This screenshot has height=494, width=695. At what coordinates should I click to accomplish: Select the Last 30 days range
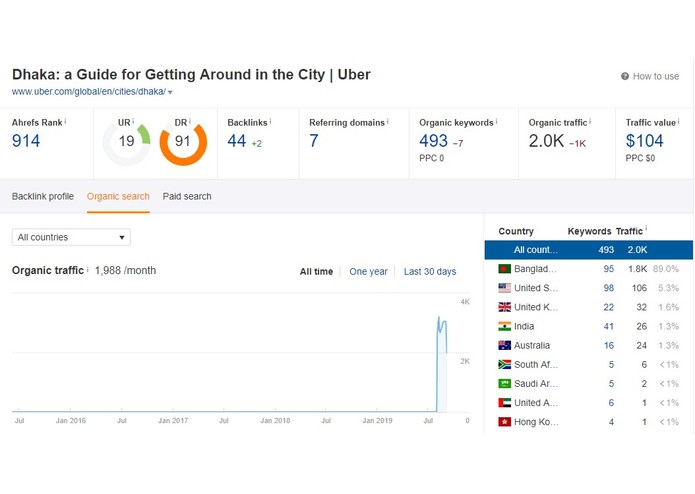[x=430, y=272]
